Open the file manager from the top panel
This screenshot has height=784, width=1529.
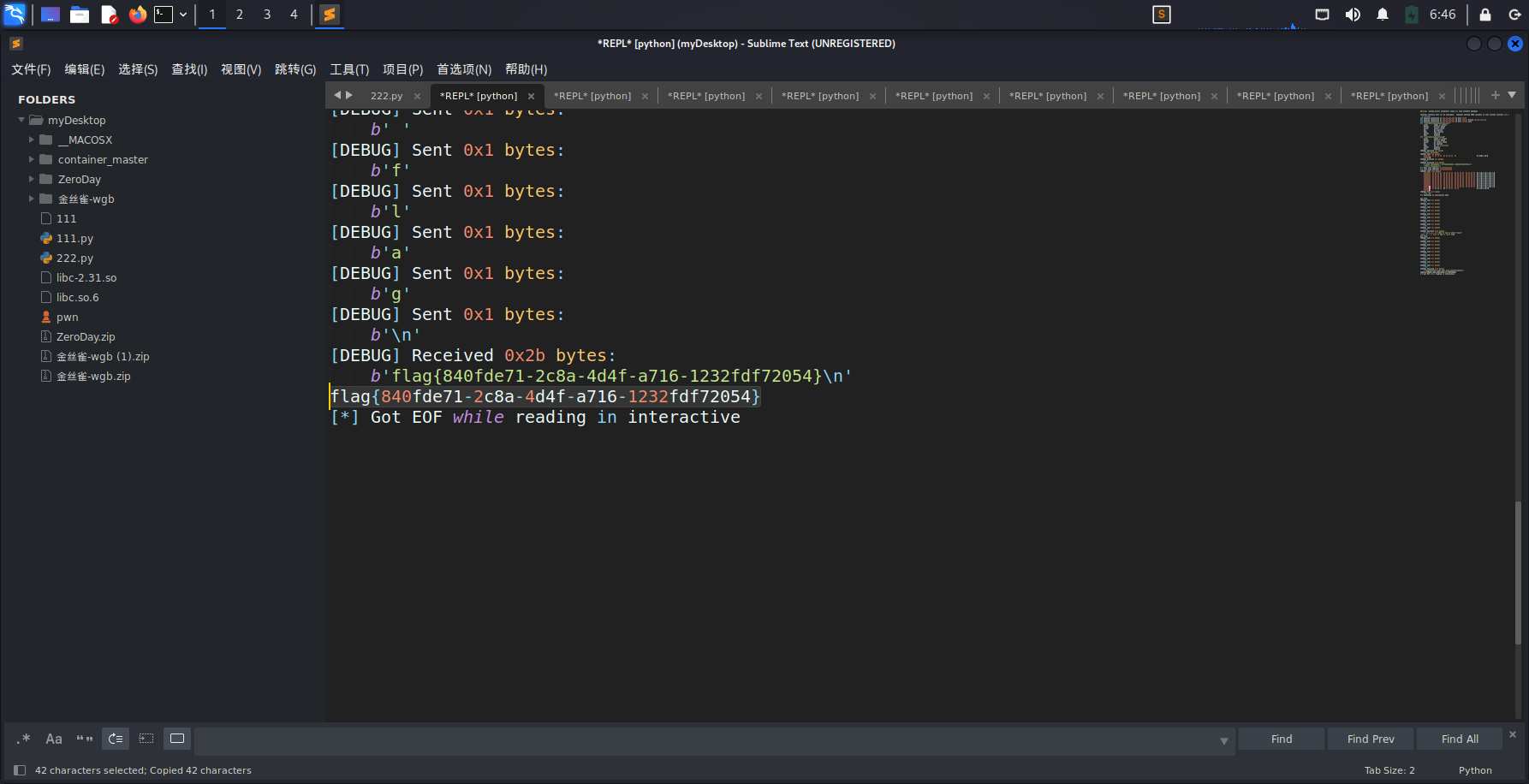click(80, 15)
